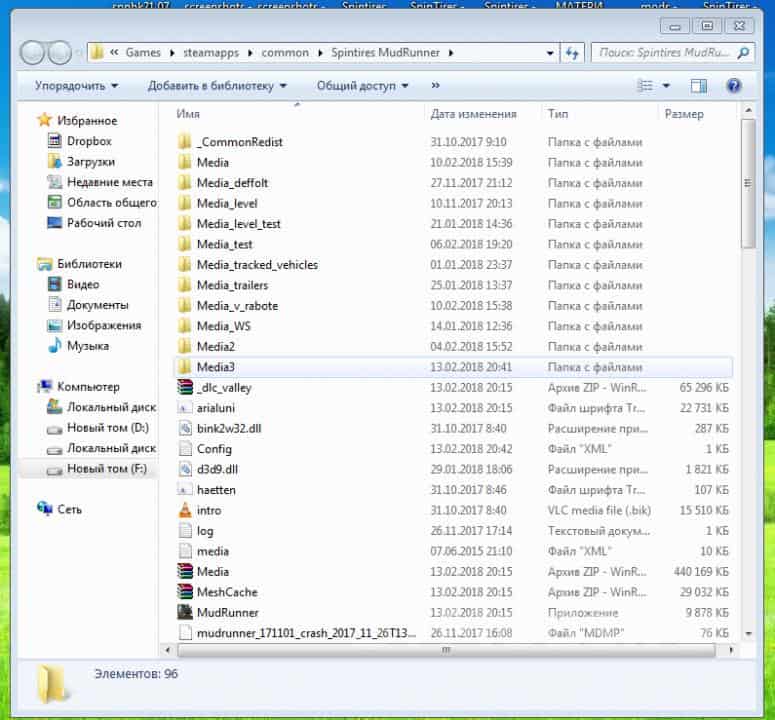This screenshot has width=775, height=720.
Task: Select the MudRunner application icon
Action: [x=185, y=612]
